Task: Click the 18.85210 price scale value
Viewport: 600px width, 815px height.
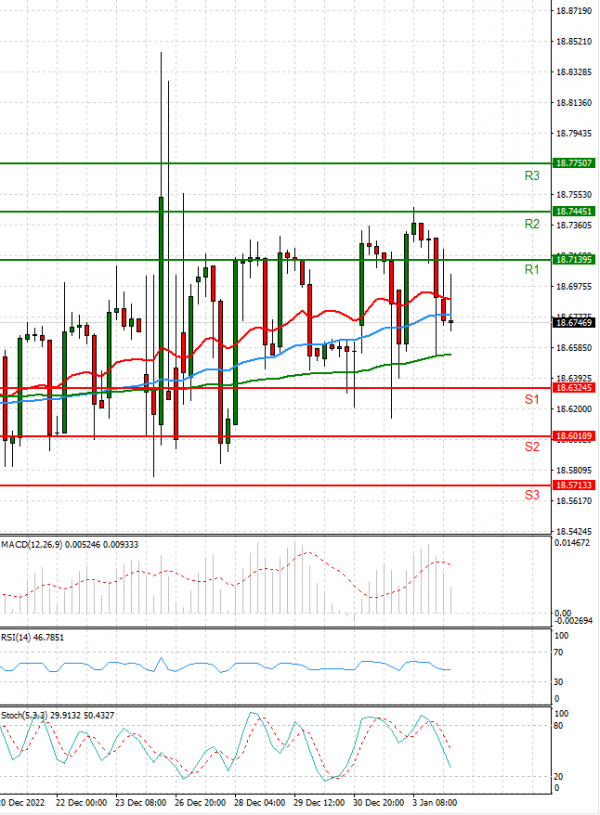Action: click(574, 42)
